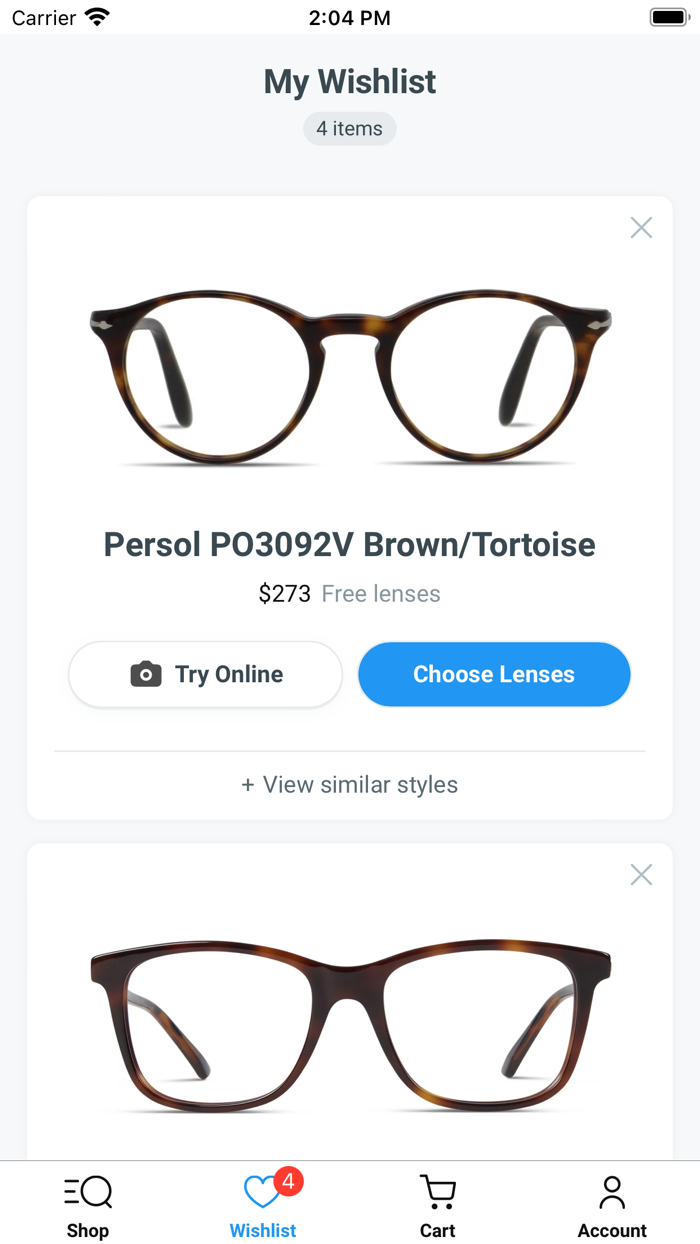700x1244 pixels.
Task: Select the Persol PO3092V product name
Action: tap(349, 544)
